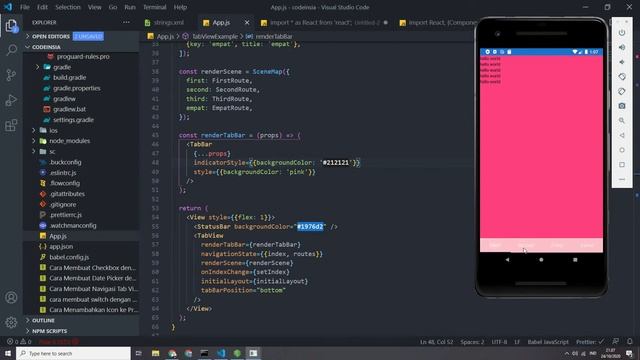Open the File menu
This screenshot has height=360, width=640.
pos(25,7)
